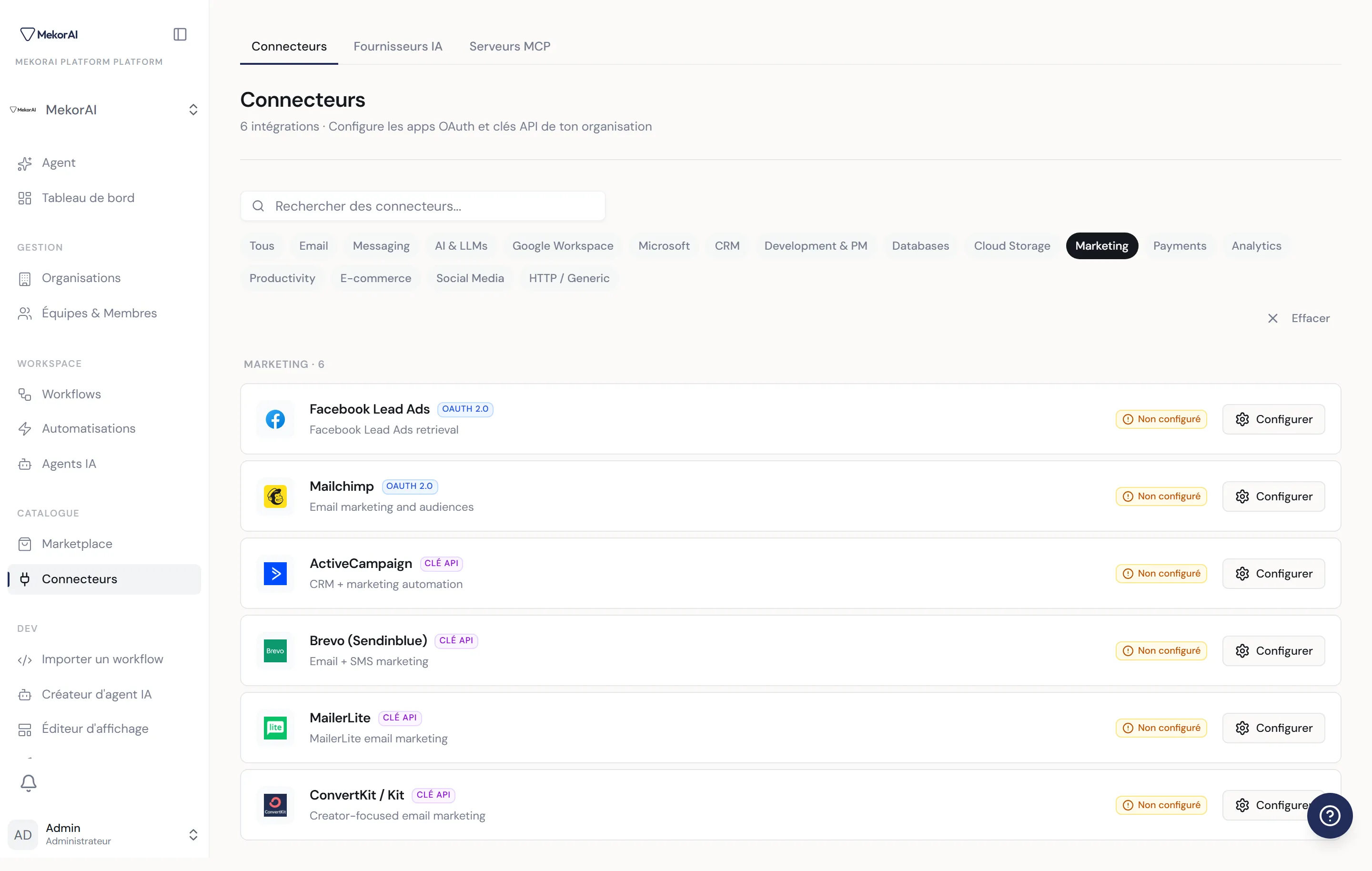The image size is (1372, 871).
Task: Collapse sidebar with panel toggle icon
Action: [180, 34]
